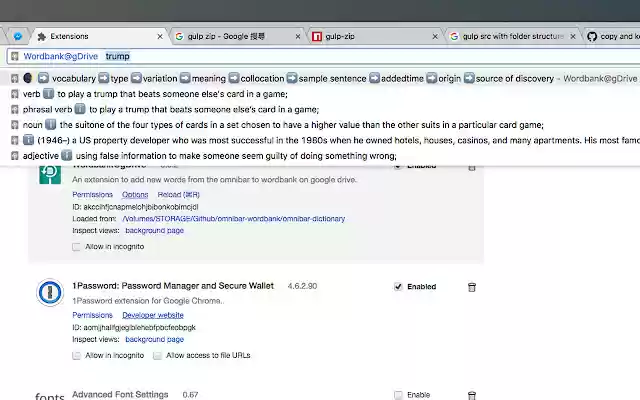Click the arrow icon before source of discovery

469,78
